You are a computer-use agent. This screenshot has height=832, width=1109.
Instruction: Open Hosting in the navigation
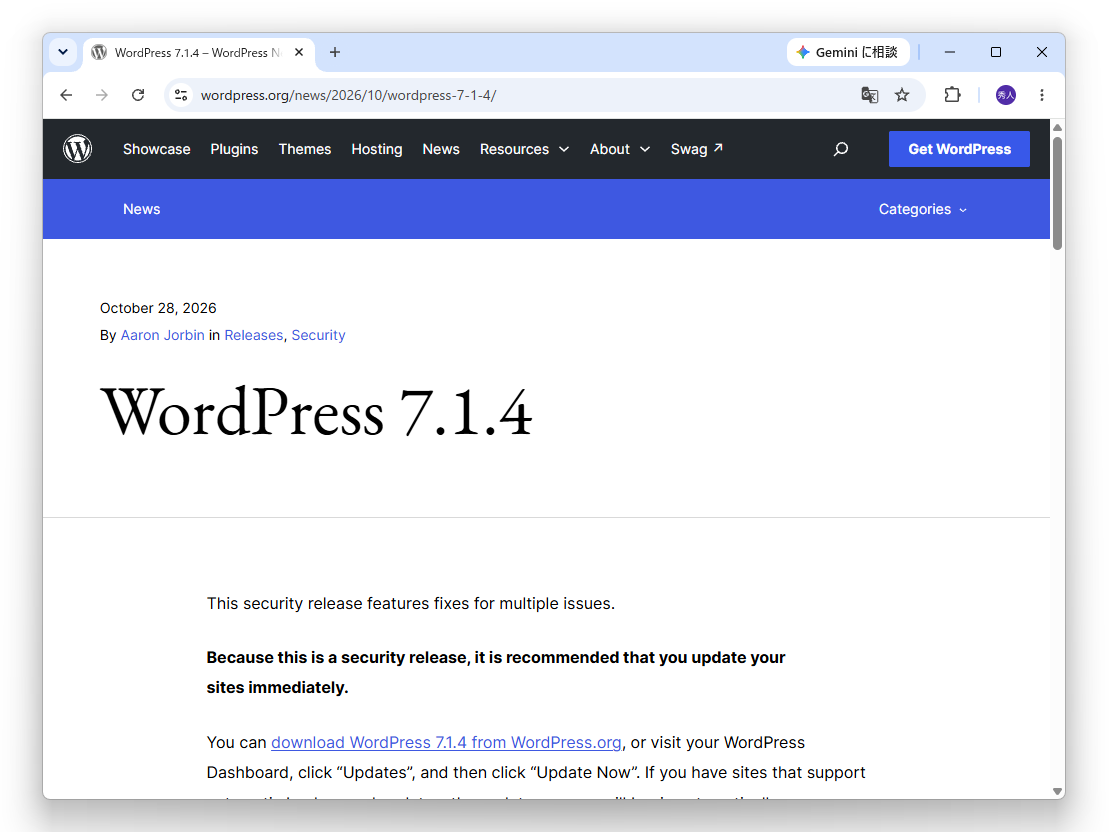coord(377,149)
